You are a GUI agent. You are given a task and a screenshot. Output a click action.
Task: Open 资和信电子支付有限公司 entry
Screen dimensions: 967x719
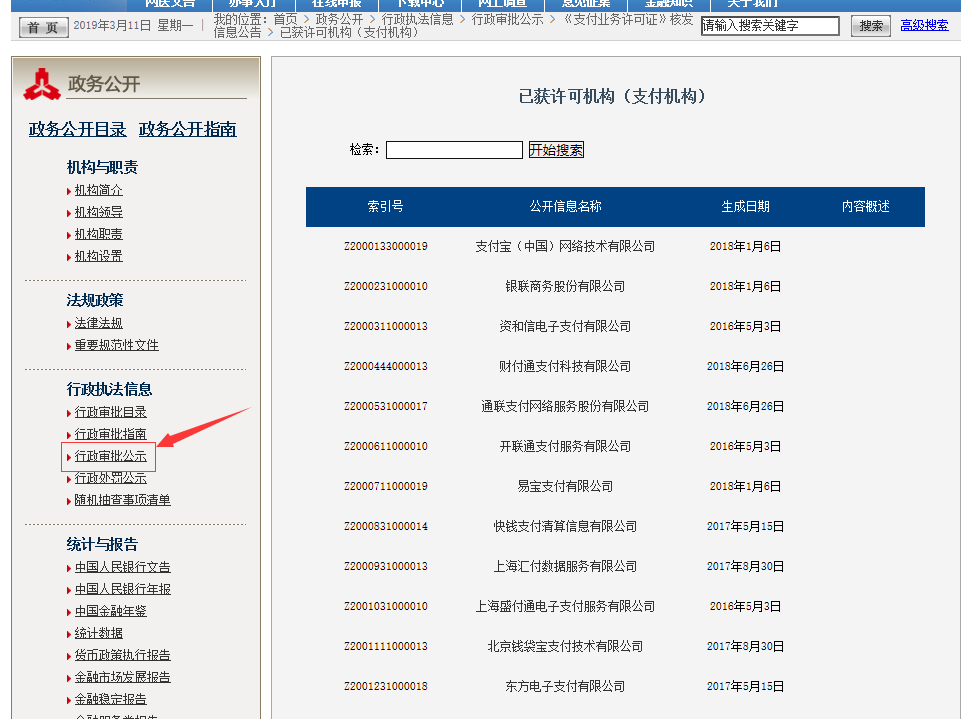566,327
